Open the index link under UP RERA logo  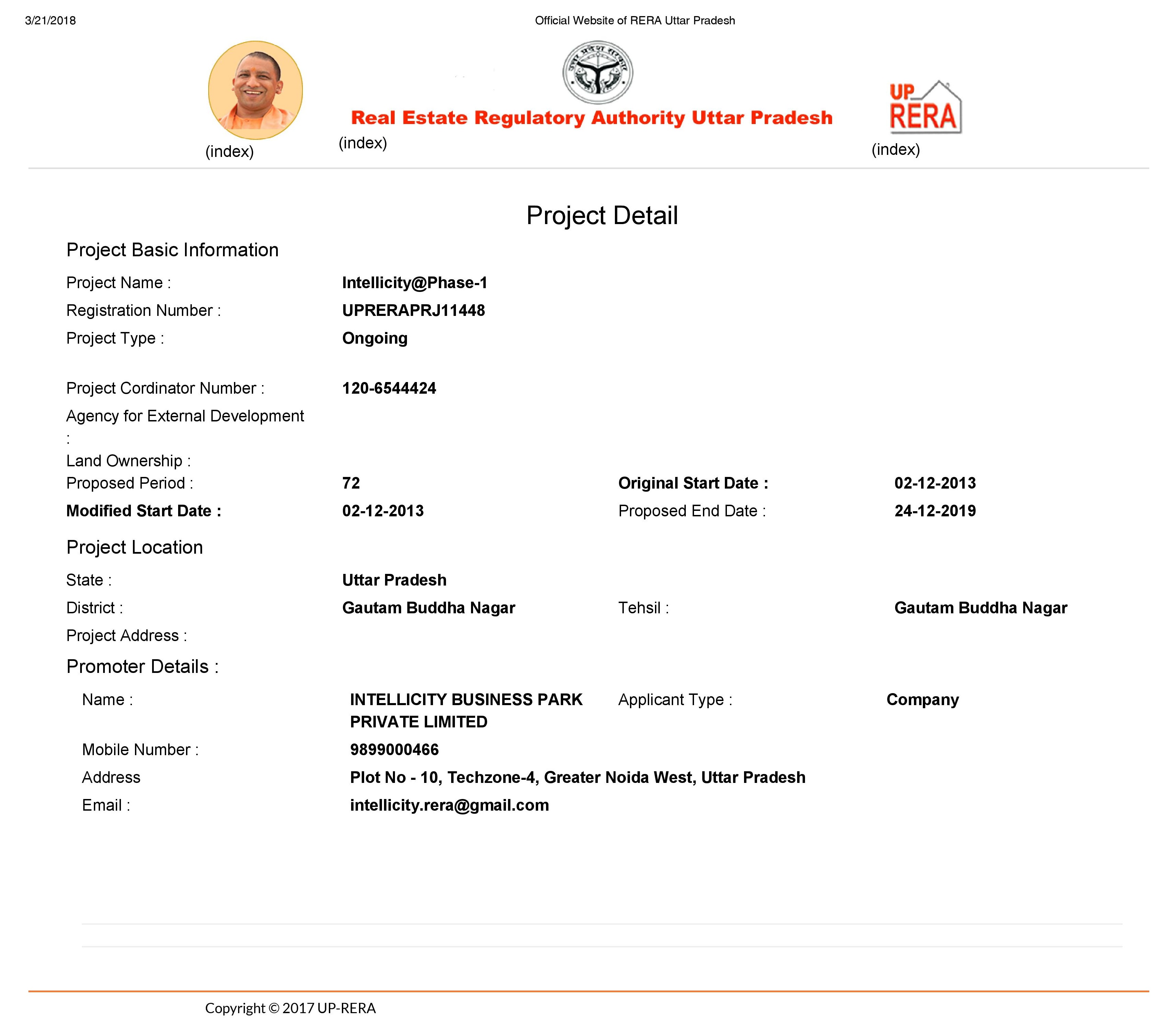tap(895, 150)
